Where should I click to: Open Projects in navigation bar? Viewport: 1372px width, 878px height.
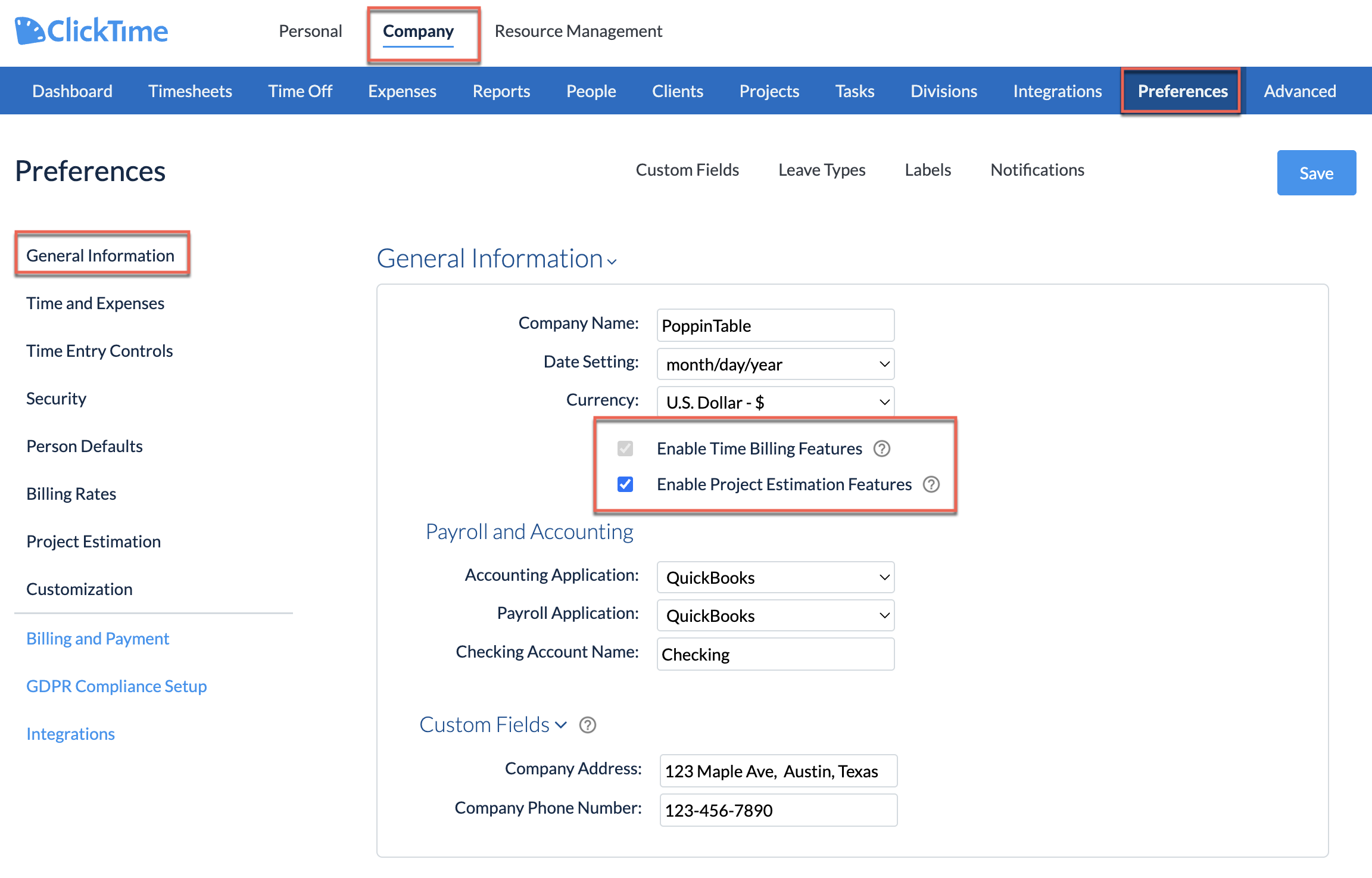pos(769,91)
